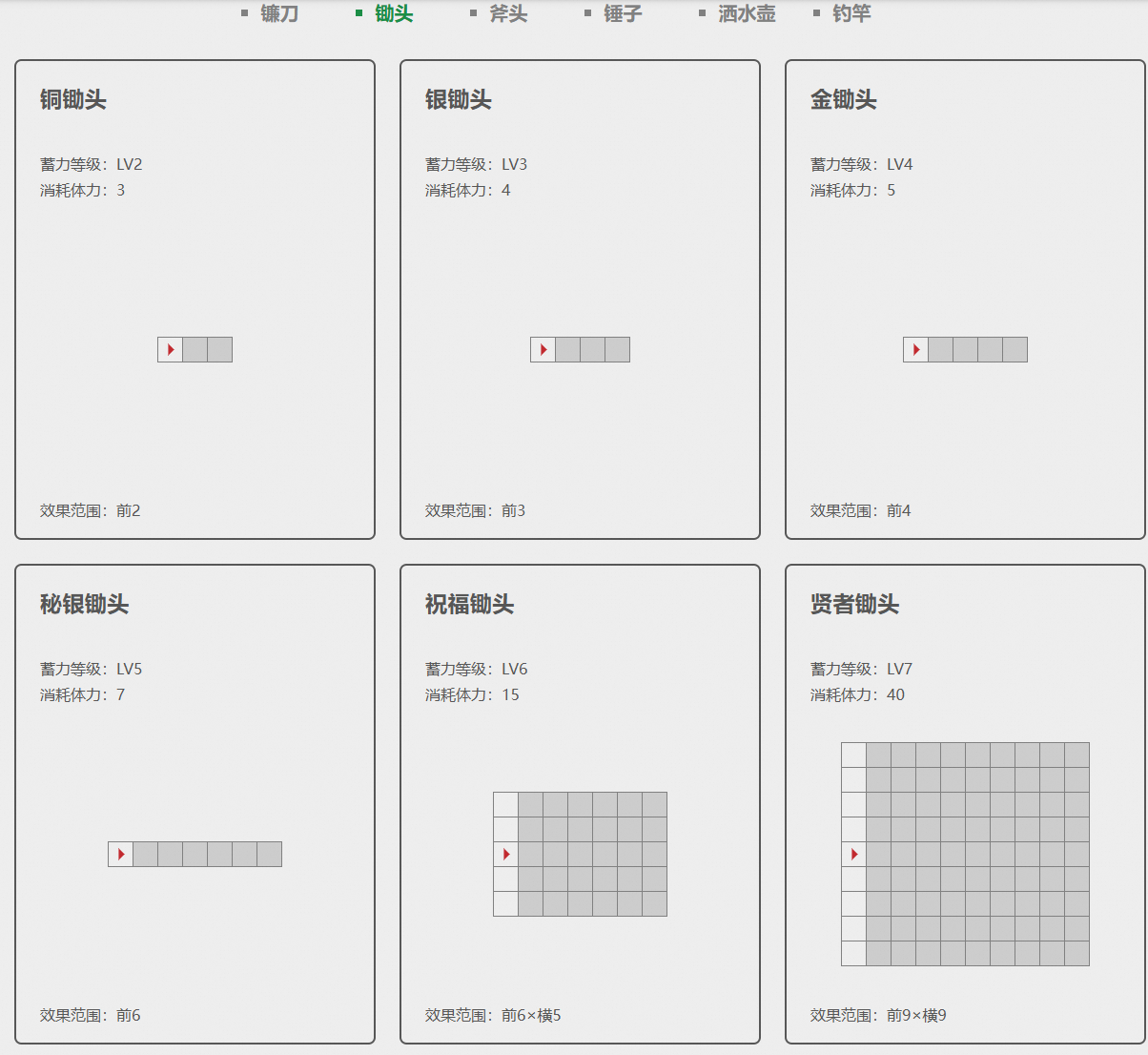Click the red arrow in 金锄头 diagram
The width and height of the screenshot is (1148, 1055).
[x=916, y=350]
